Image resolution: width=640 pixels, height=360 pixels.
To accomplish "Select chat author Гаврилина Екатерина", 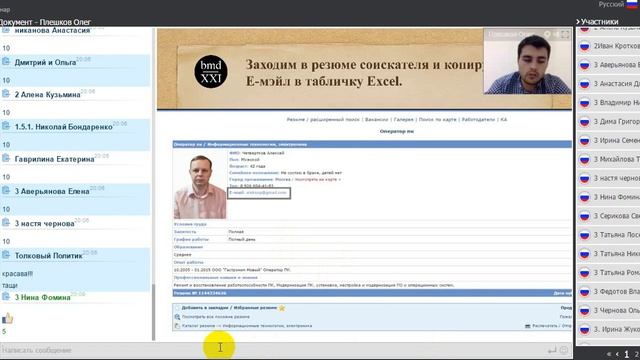I will click(x=54, y=159).
